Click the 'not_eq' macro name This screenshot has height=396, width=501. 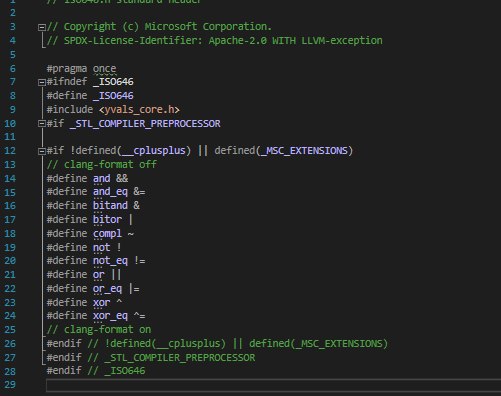pyautogui.click(x=110, y=261)
